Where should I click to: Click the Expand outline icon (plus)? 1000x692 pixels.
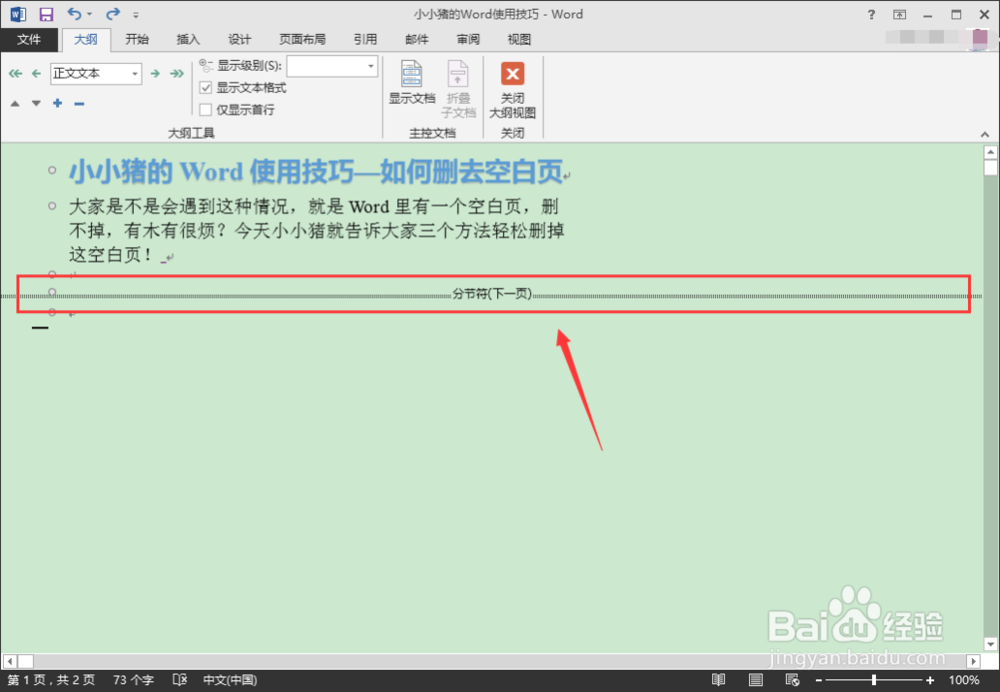[x=57, y=103]
